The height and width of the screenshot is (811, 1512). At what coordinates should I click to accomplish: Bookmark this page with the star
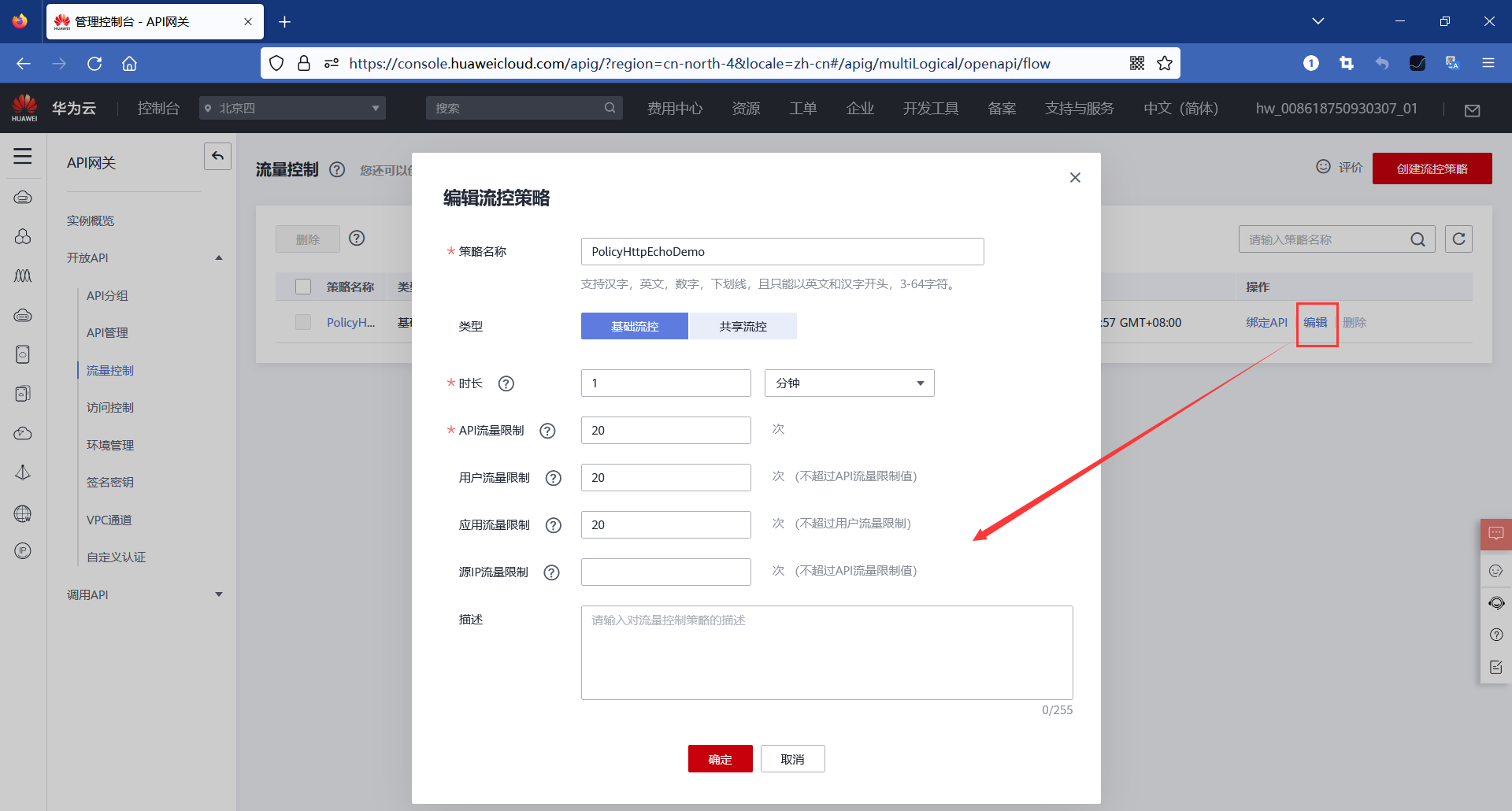pyautogui.click(x=1165, y=63)
